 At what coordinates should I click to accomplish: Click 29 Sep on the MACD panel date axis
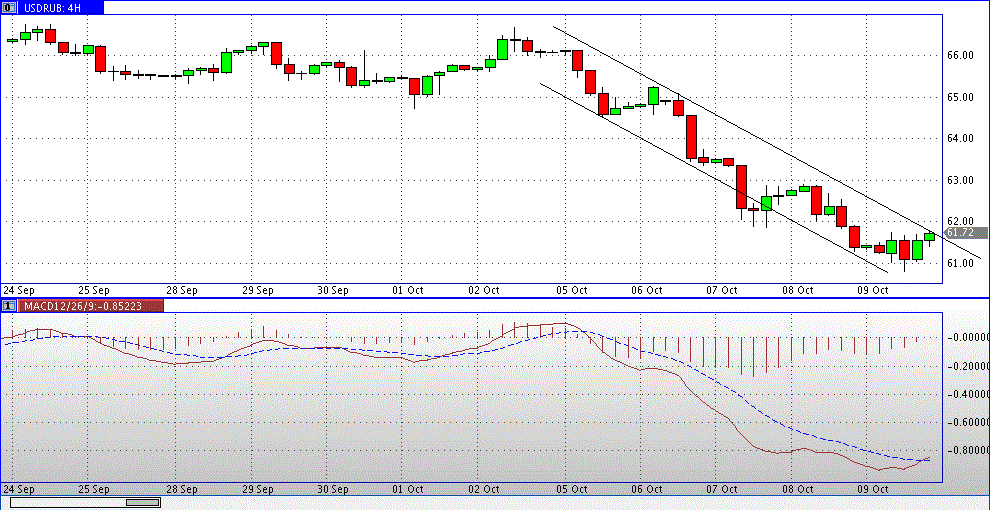click(257, 489)
